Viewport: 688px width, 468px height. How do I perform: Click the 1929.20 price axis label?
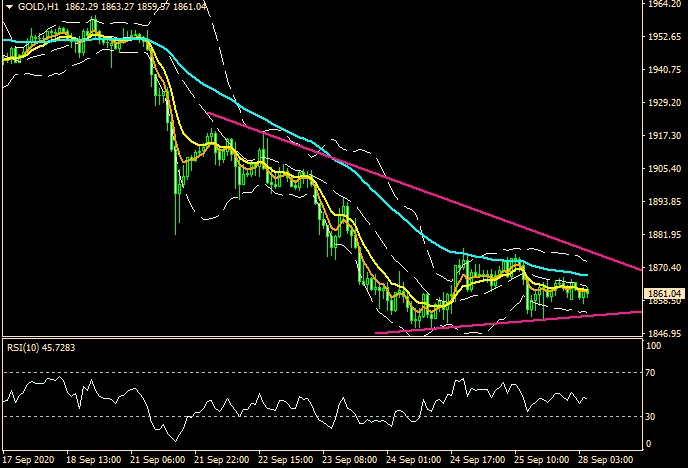tap(663, 103)
